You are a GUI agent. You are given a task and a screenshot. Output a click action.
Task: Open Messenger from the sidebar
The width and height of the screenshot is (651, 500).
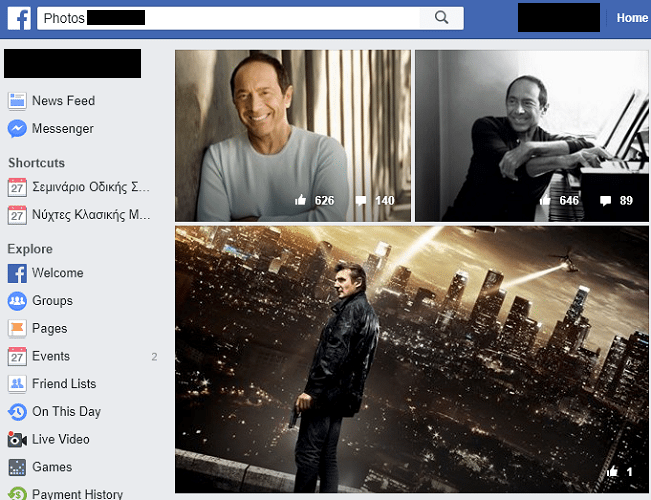pyautogui.click(x=63, y=129)
